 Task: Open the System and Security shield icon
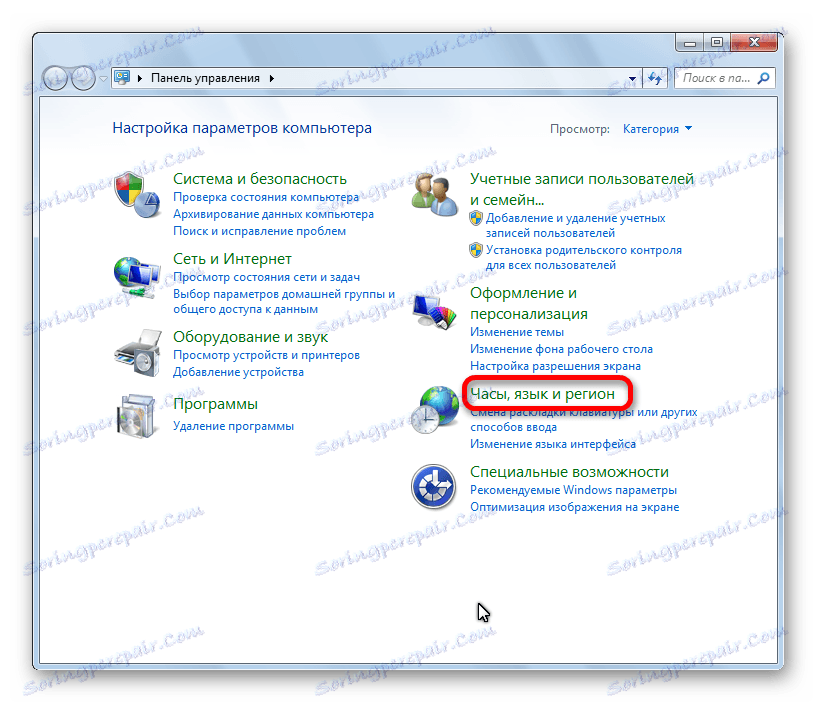tap(137, 196)
